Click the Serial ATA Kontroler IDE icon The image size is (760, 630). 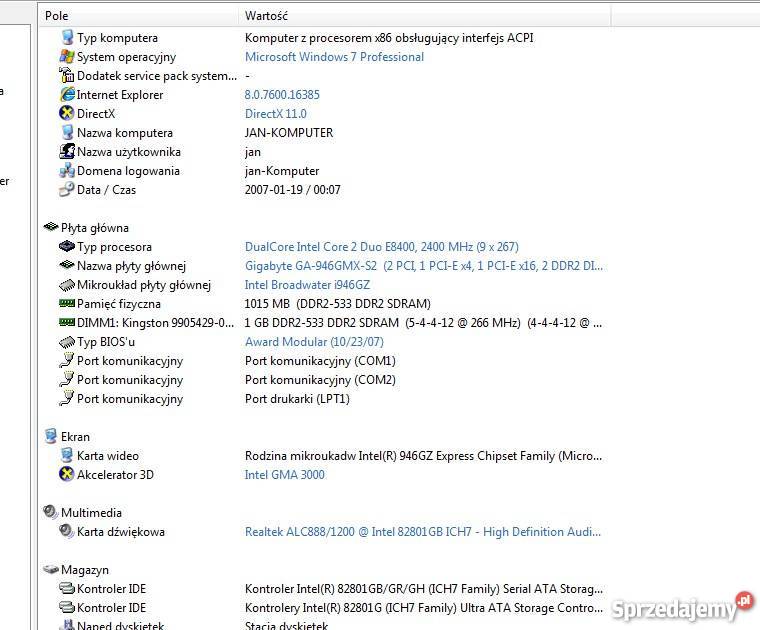click(67, 588)
